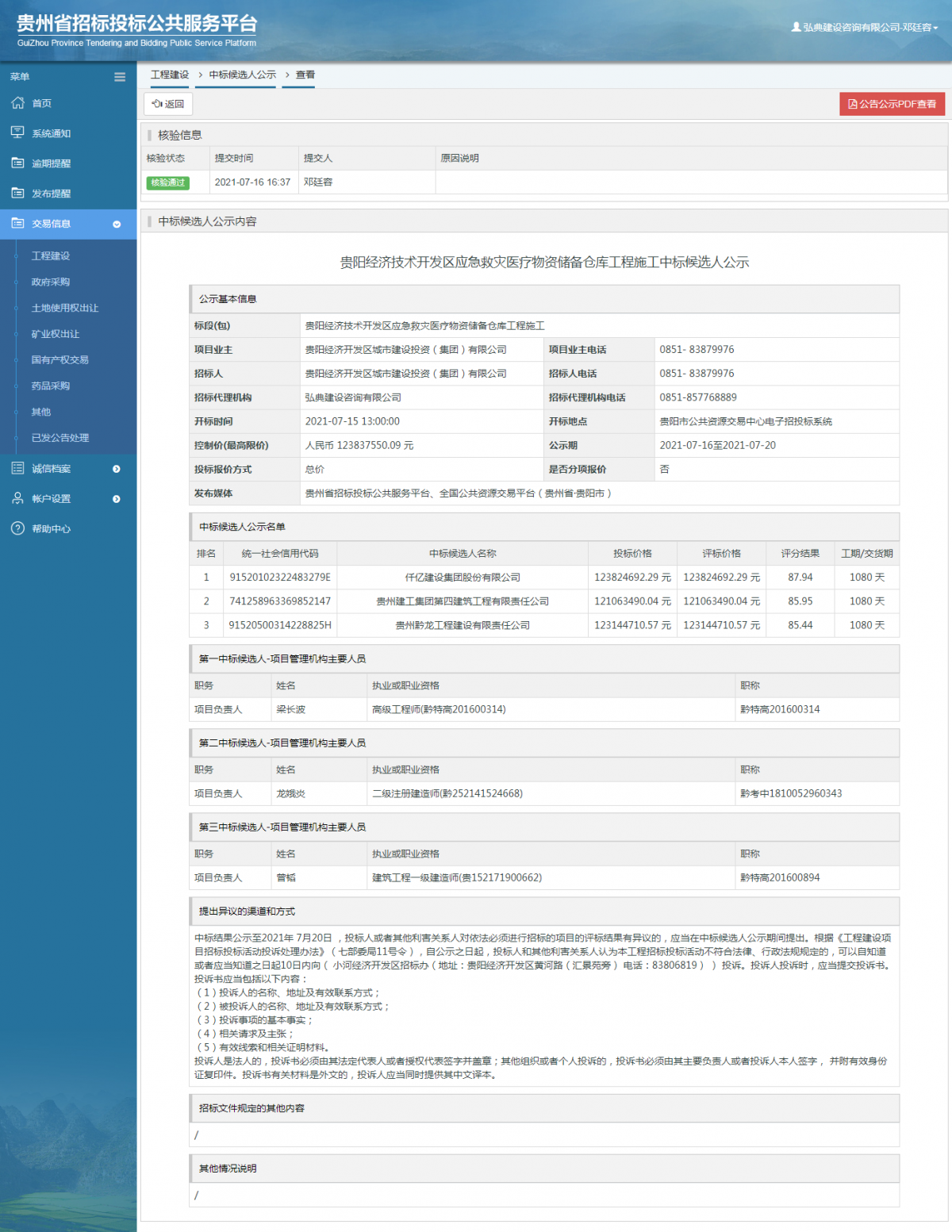
Task: Click the score 87.94 cell
Action: point(800,578)
